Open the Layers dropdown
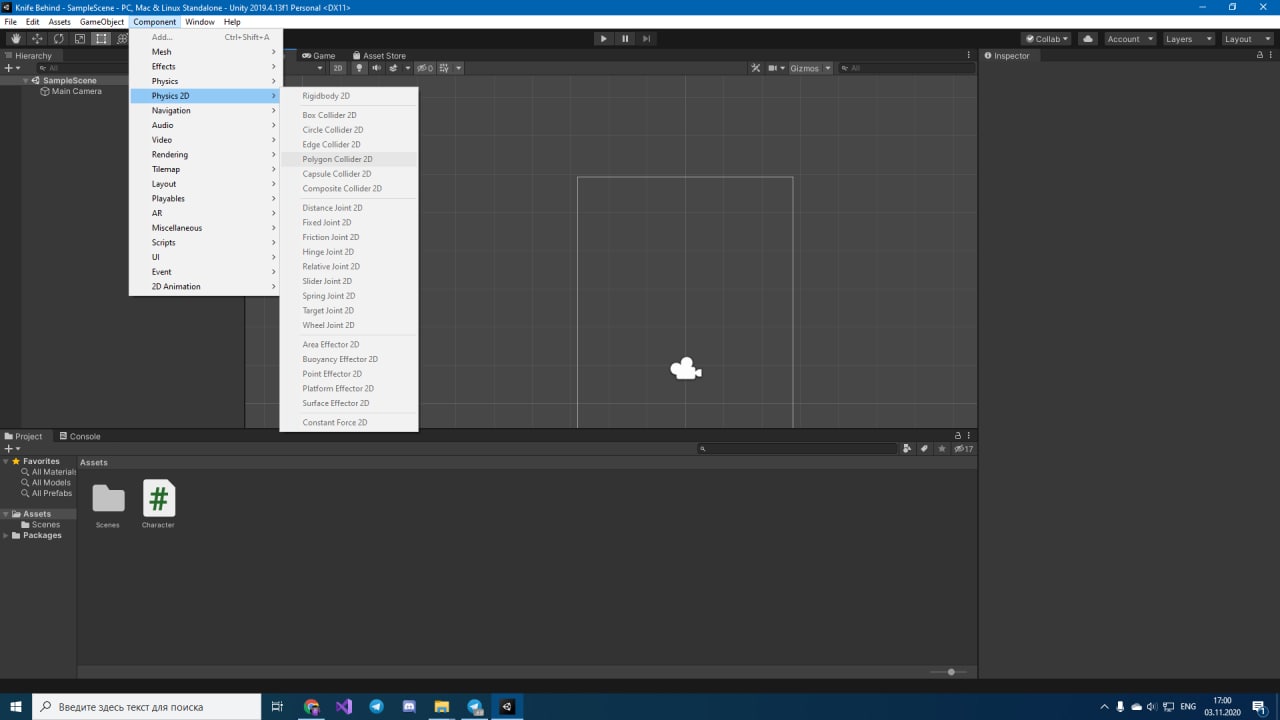Image resolution: width=1280 pixels, height=720 pixels. click(x=1188, y=39)
